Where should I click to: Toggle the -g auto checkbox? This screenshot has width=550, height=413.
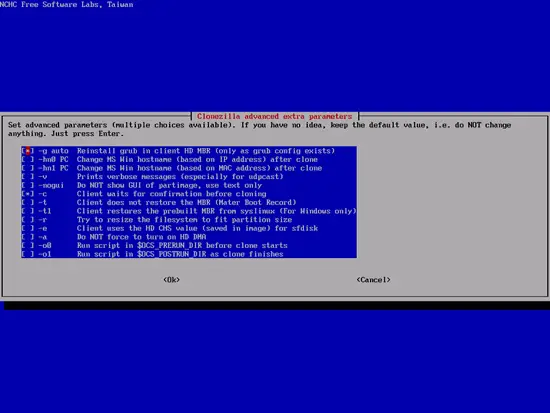(x=28, y=151)
